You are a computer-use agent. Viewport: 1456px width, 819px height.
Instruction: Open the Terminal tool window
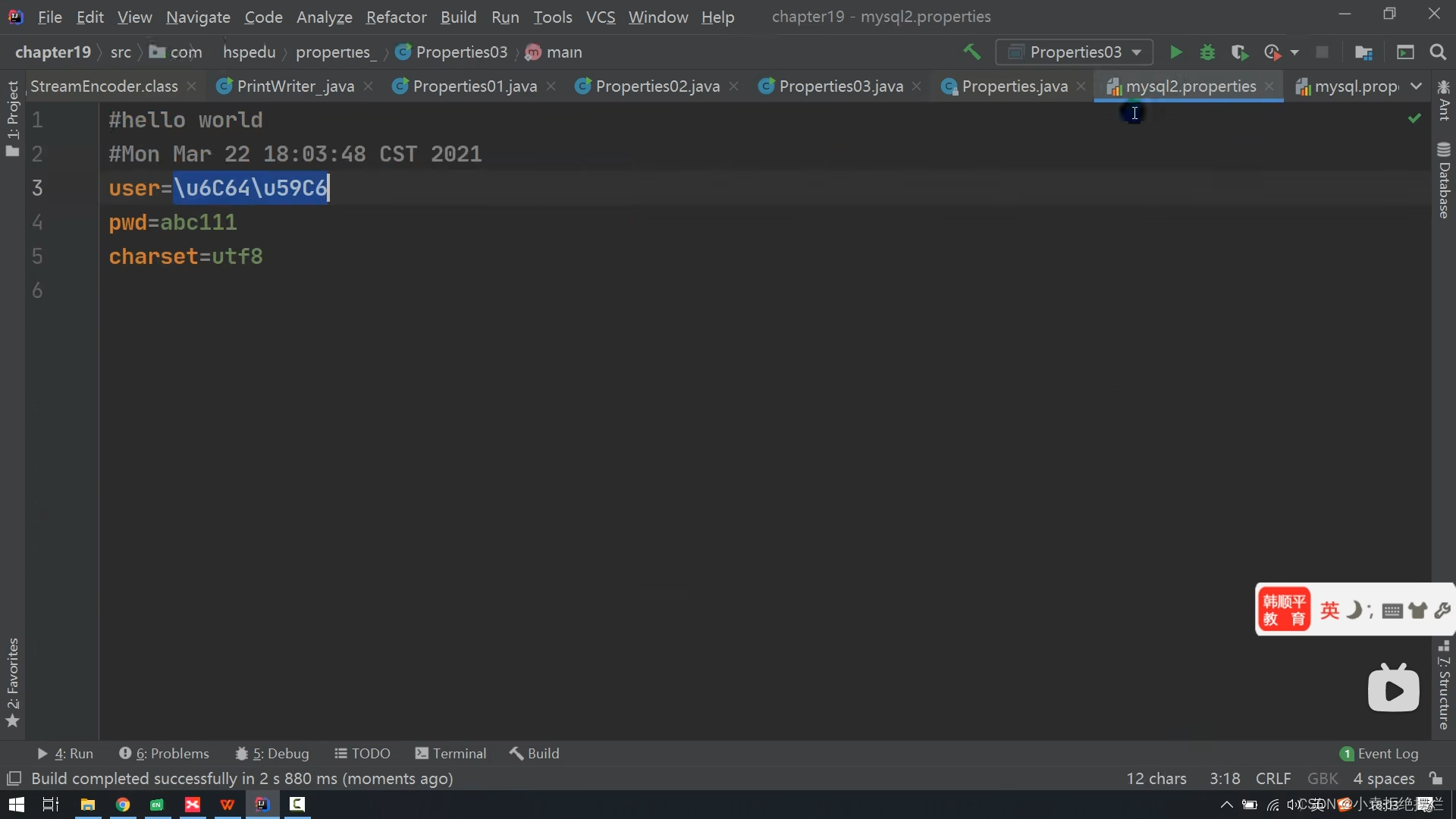[450, 753]
